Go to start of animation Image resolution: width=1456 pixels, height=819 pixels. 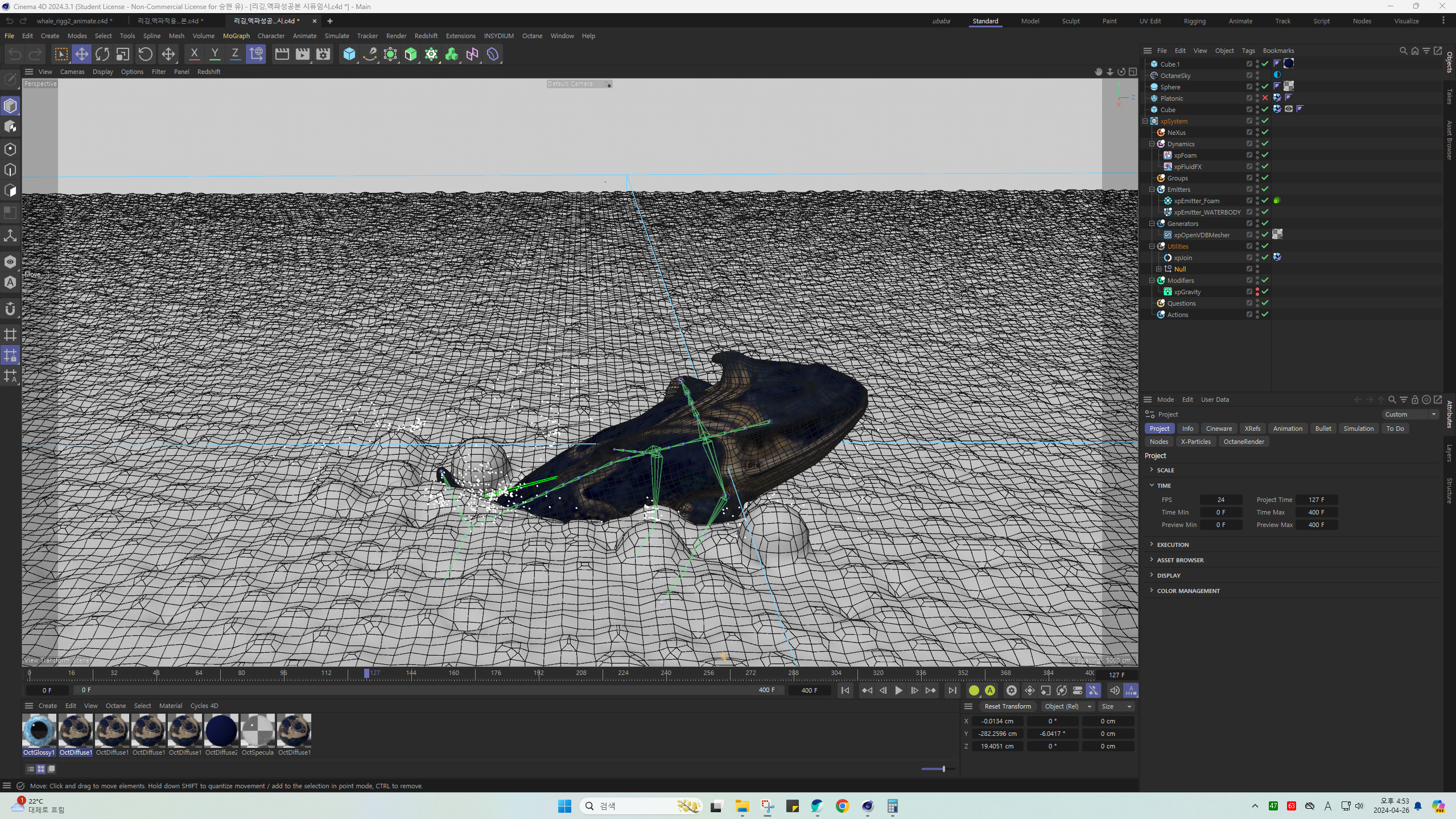pos(845,690)
